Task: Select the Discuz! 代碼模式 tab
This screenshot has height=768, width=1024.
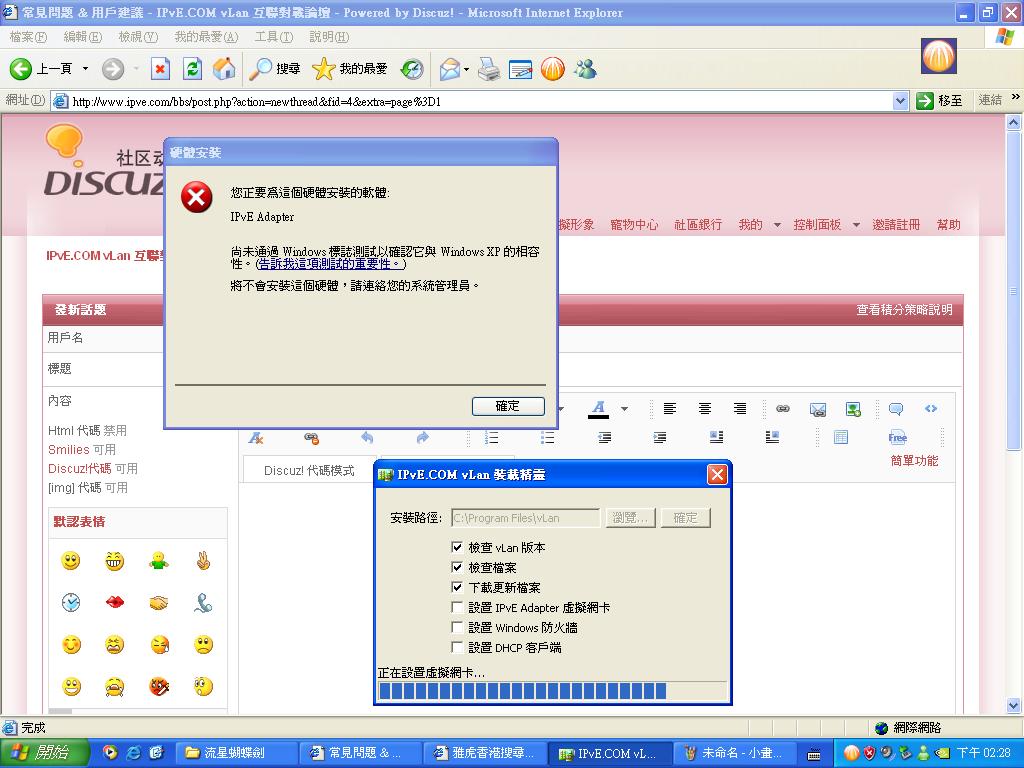Action: pyautogui.click(x=309, y=470)
